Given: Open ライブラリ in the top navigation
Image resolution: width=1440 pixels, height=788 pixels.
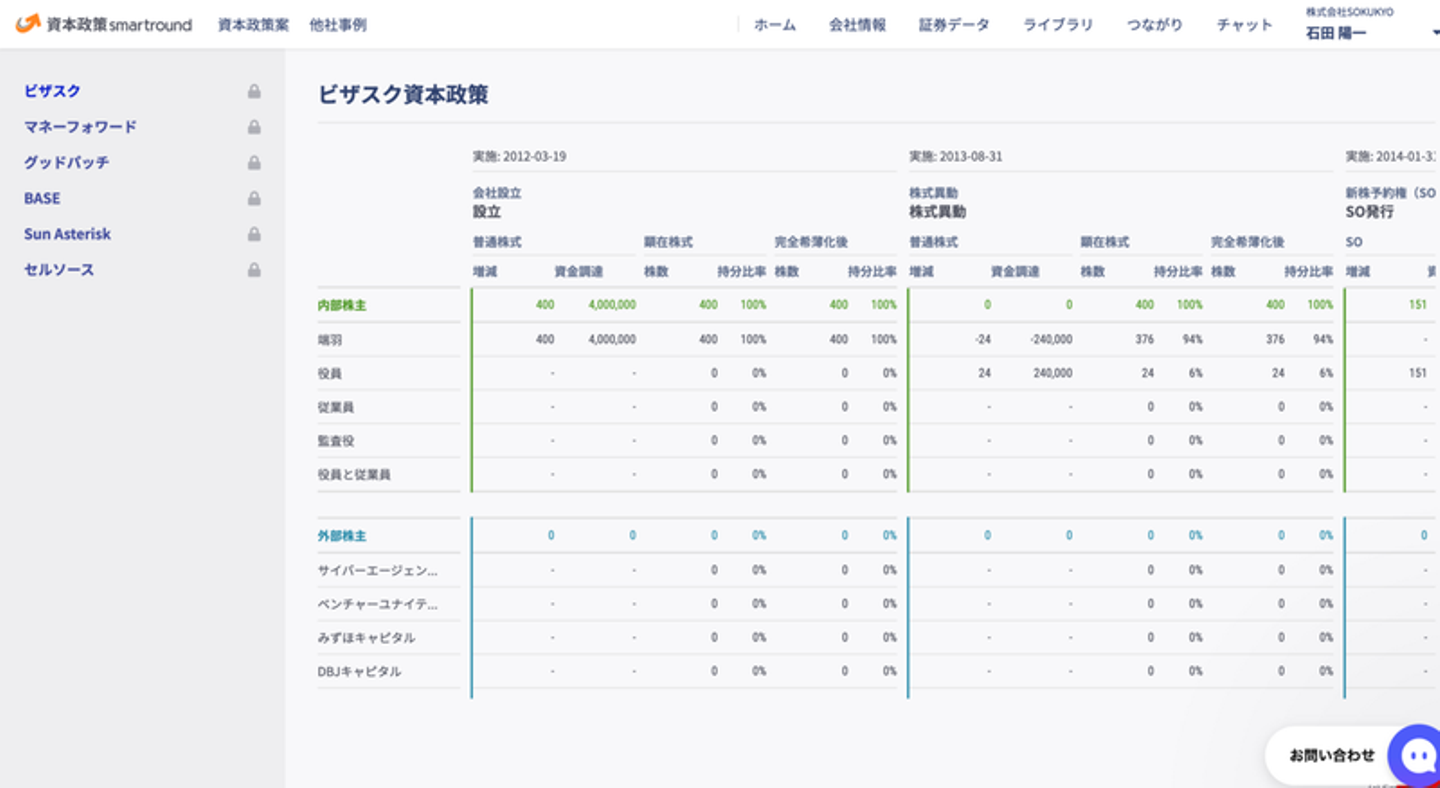Looking at the screenshot, I should click(1058, 25).
